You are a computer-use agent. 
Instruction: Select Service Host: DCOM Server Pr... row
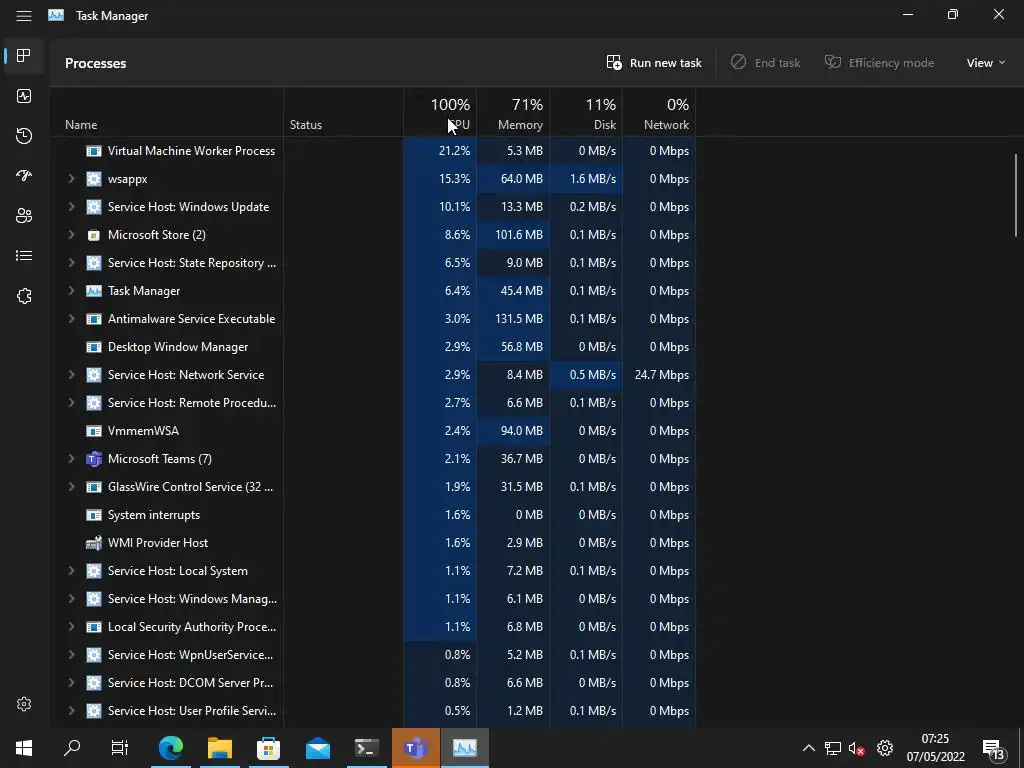pyautogui.click(x=373, y=683)
